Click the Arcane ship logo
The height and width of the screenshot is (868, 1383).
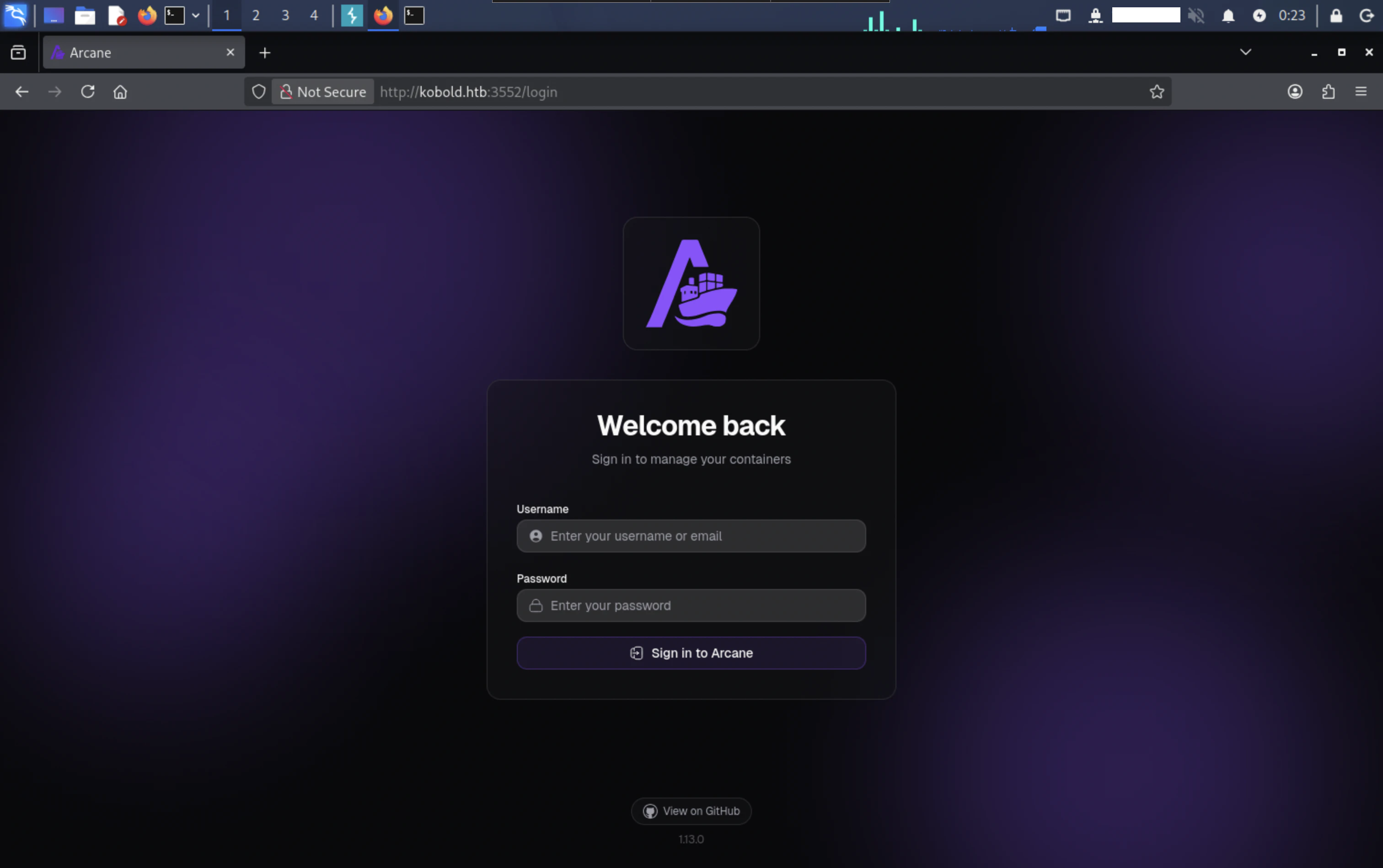pos(691,284)
